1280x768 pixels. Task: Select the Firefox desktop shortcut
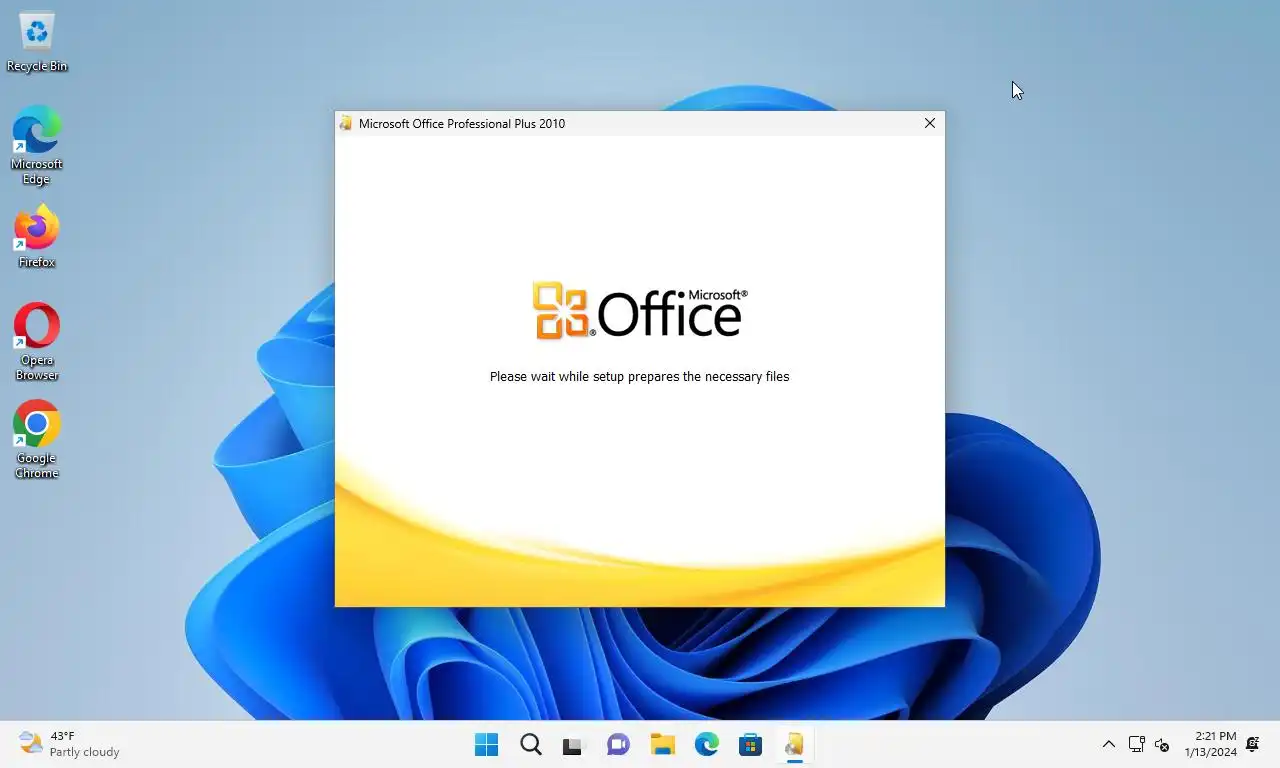(37, 237)
